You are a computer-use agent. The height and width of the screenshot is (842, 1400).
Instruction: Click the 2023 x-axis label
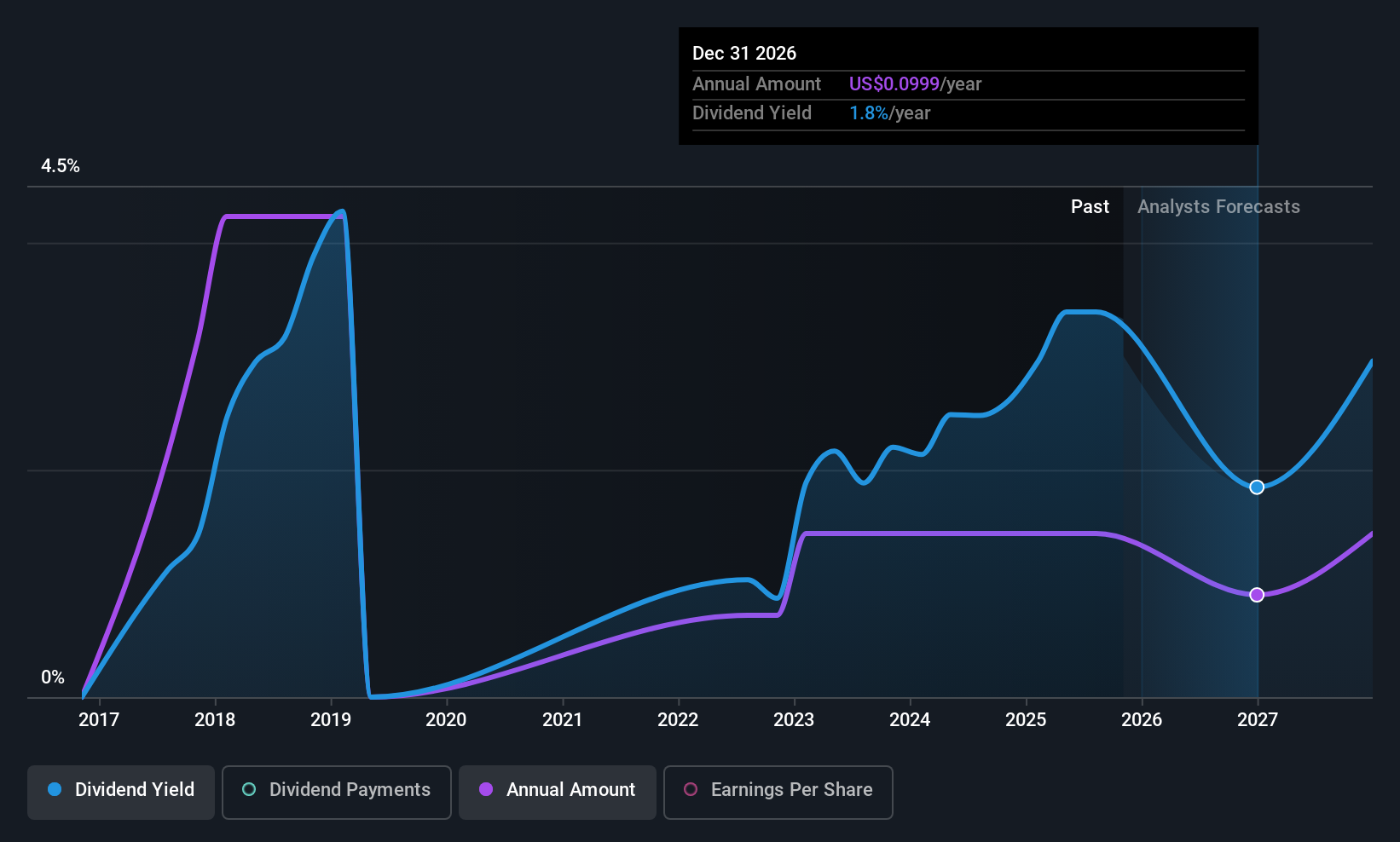click(794, 720)
